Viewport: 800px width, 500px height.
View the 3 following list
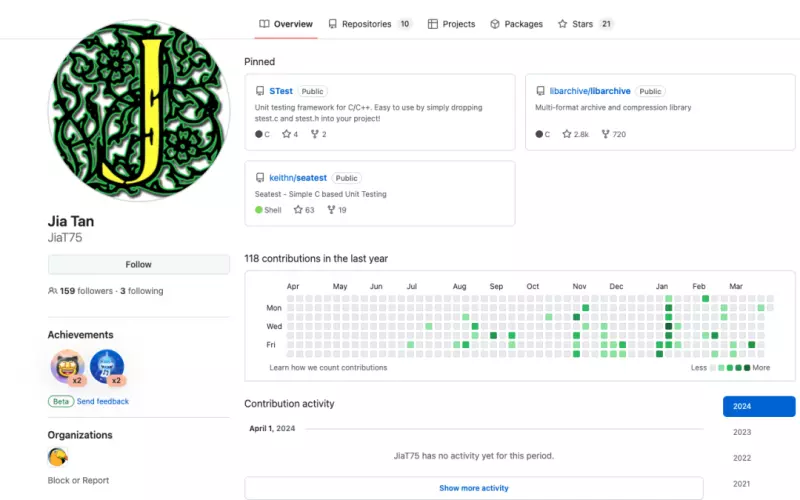tap(142, 291)
